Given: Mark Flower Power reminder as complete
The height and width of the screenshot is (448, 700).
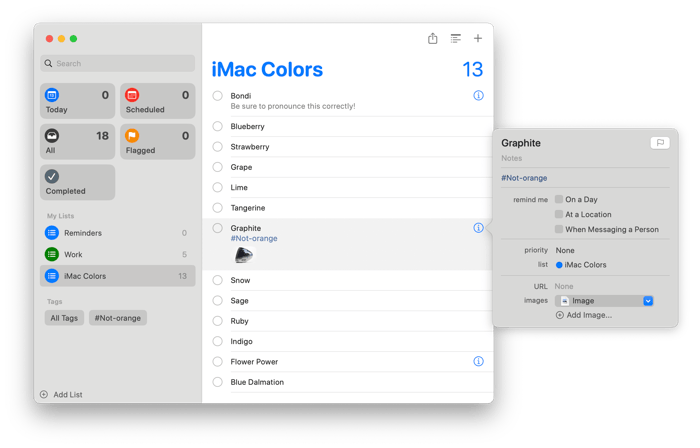Looking at the screenshot, I should pos(217,361).
